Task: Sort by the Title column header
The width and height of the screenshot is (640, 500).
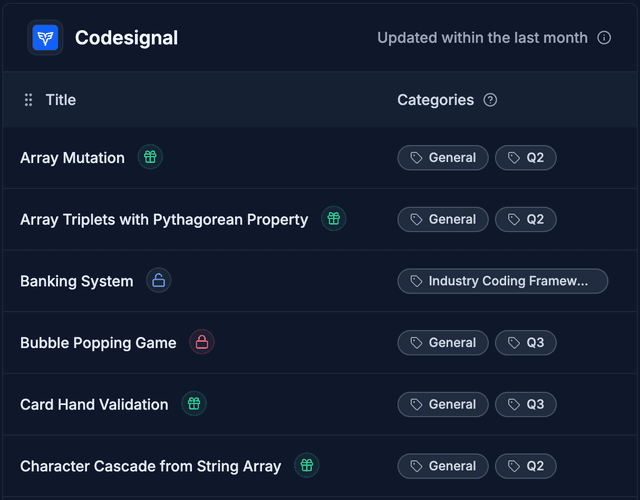Action: point(61,100)
